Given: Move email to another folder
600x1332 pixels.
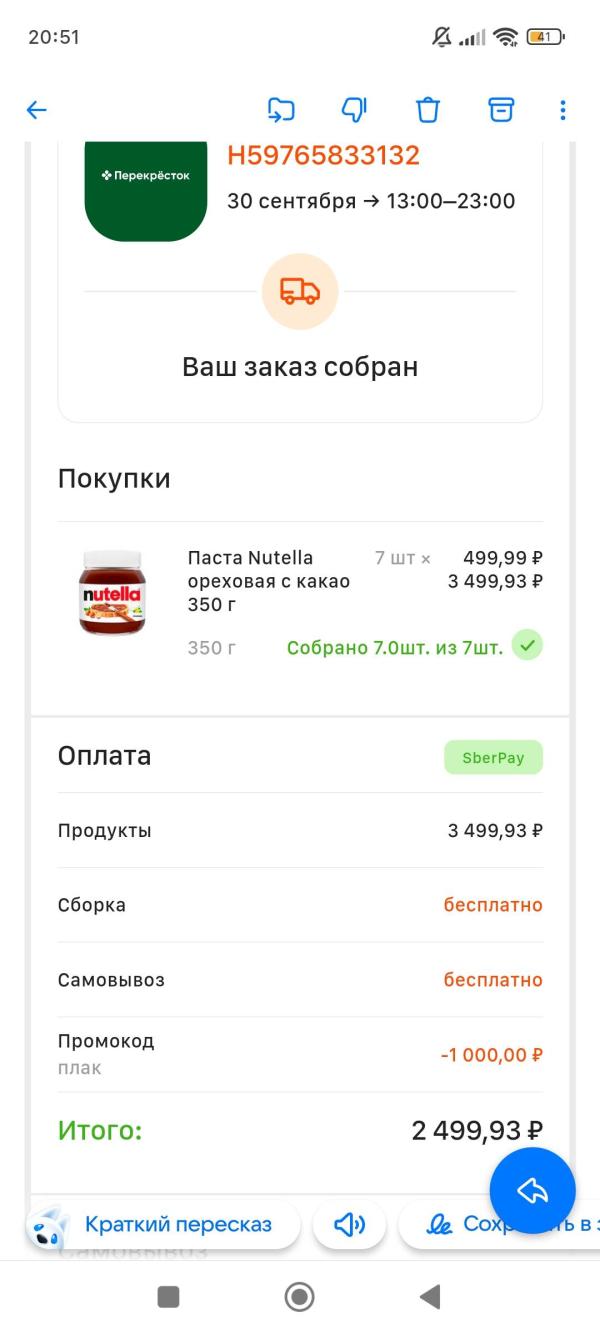Looking at the screenshot, I should click(281, 110).
